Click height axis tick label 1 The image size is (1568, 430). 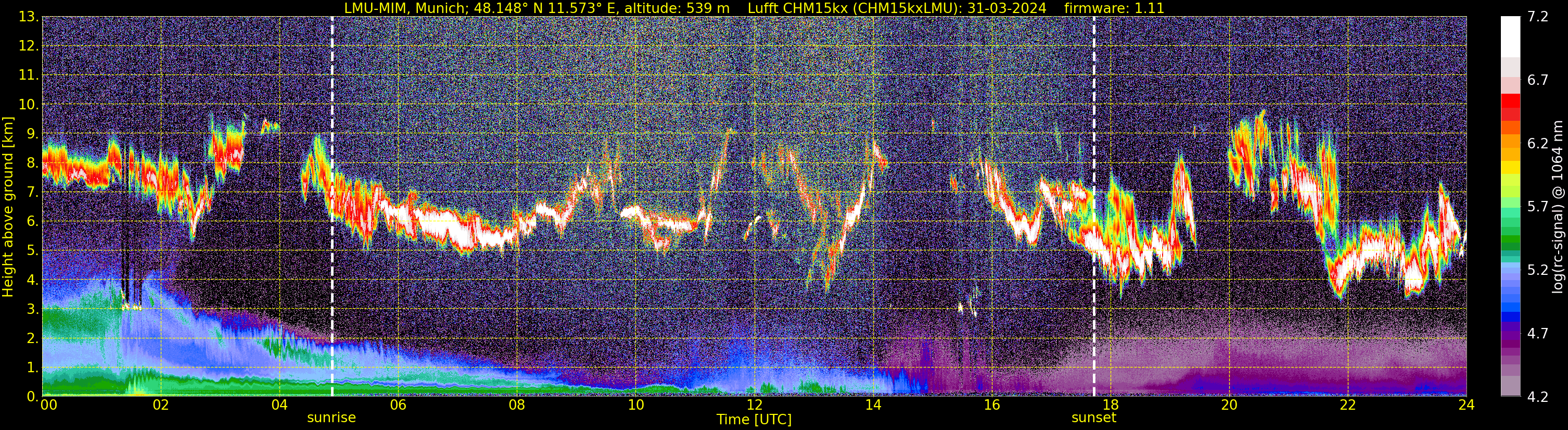[x=32, y=368]
